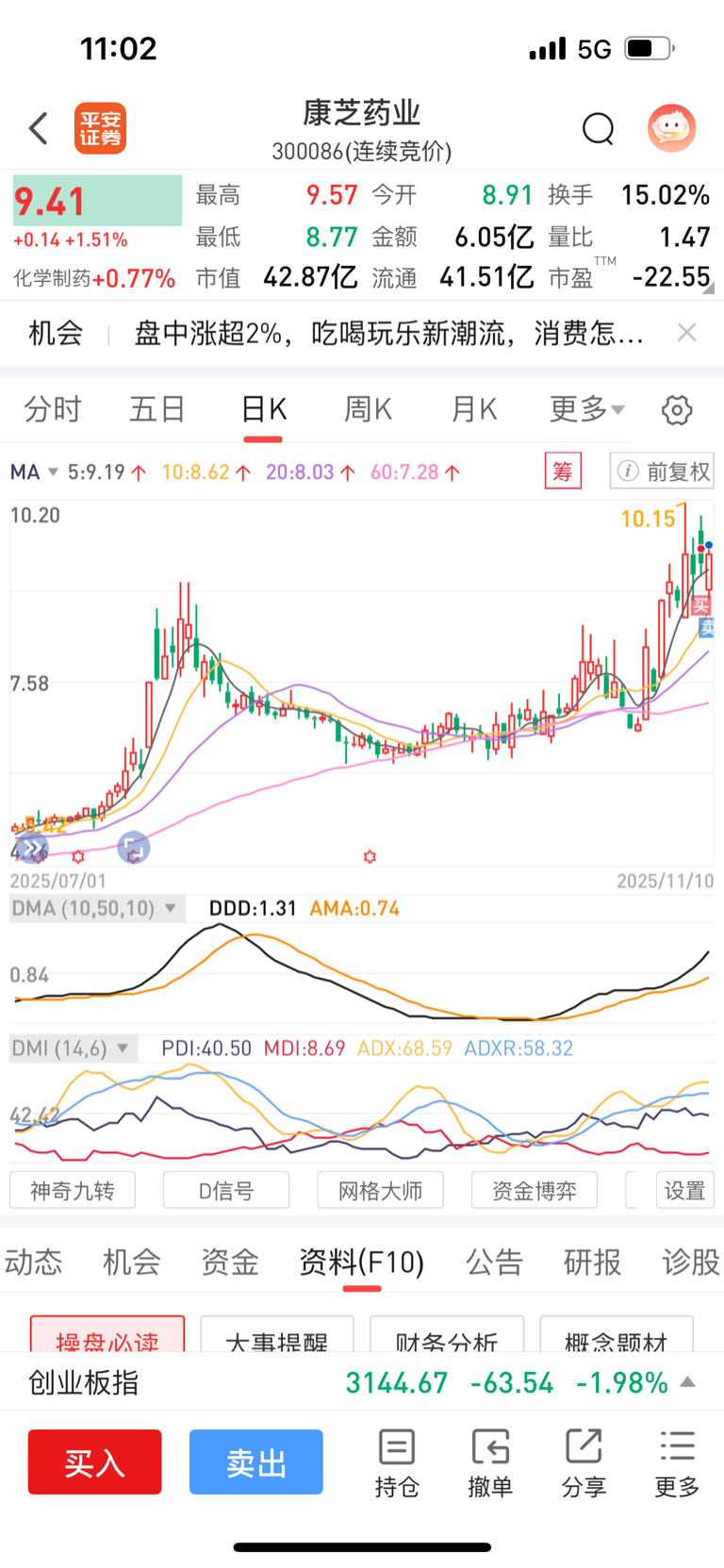This screenshot has height=1568, width=724.
Task: Tap the stock title 康芝药业
Action: 362,113
